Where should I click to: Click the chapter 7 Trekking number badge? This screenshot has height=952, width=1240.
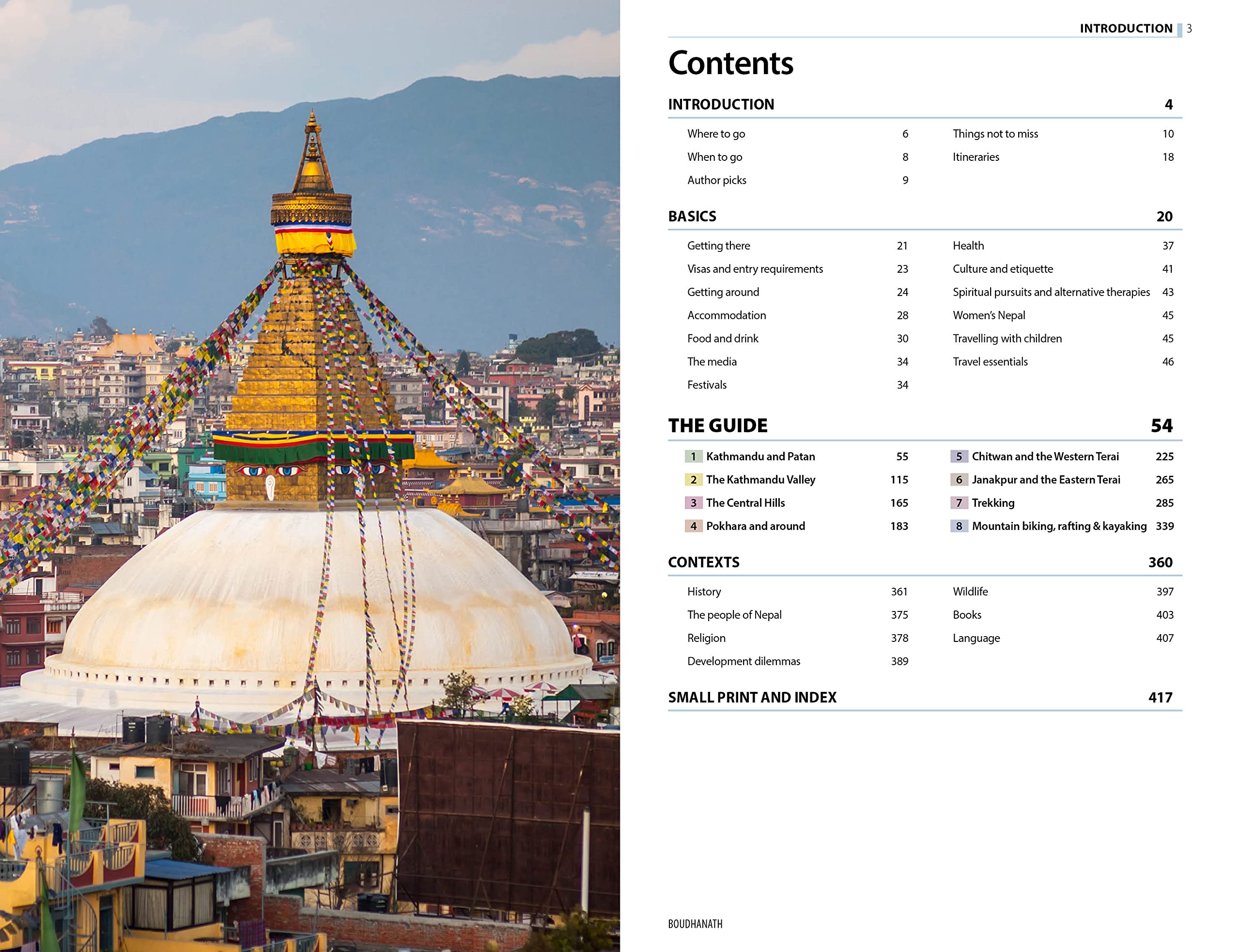click(959, 503)
